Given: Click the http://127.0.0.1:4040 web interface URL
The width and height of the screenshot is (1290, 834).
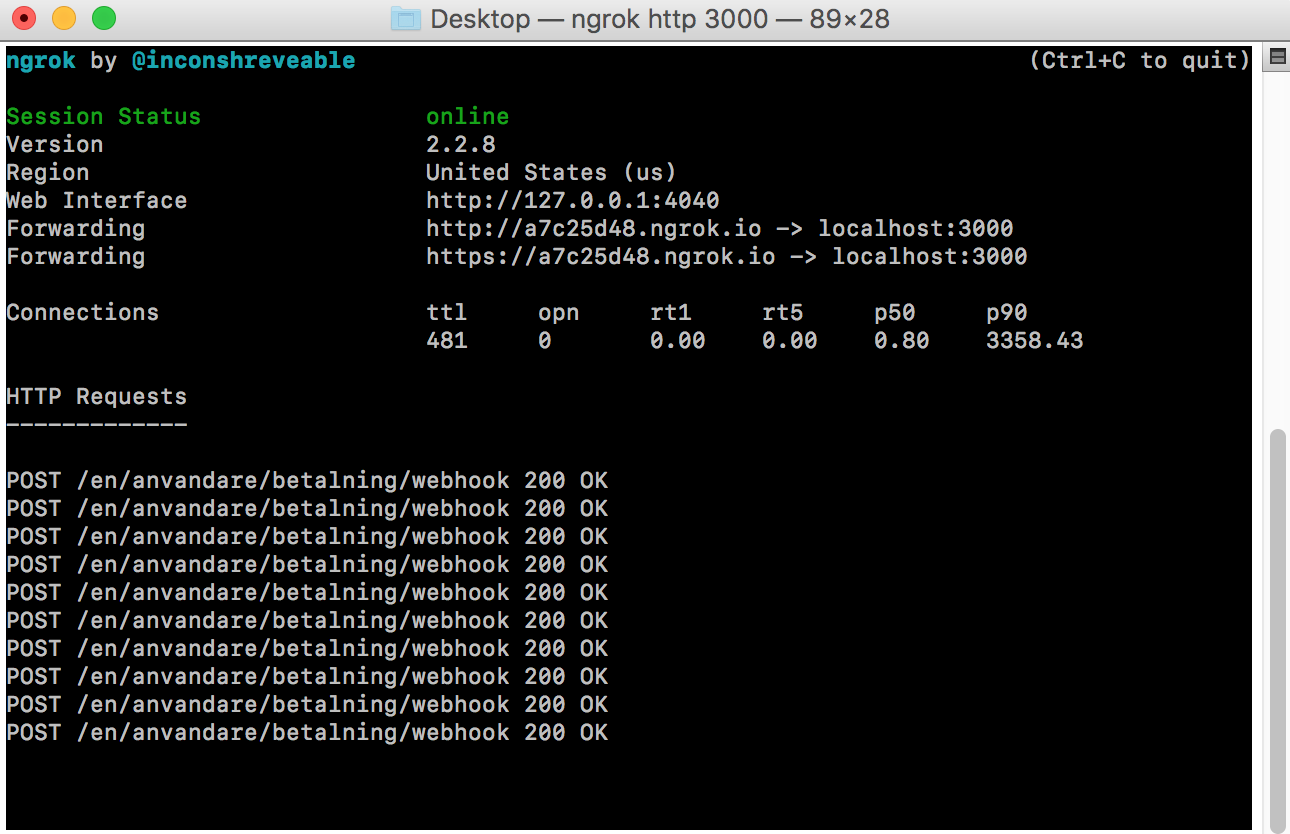Looking at the screenshot, I should click(572, 201).
